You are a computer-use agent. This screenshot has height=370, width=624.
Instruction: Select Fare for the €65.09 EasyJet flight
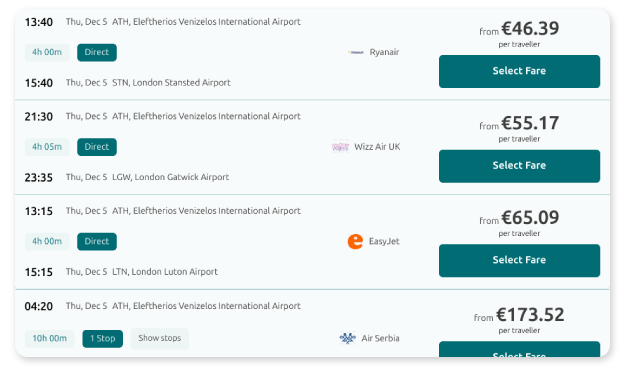pos(519,260)
